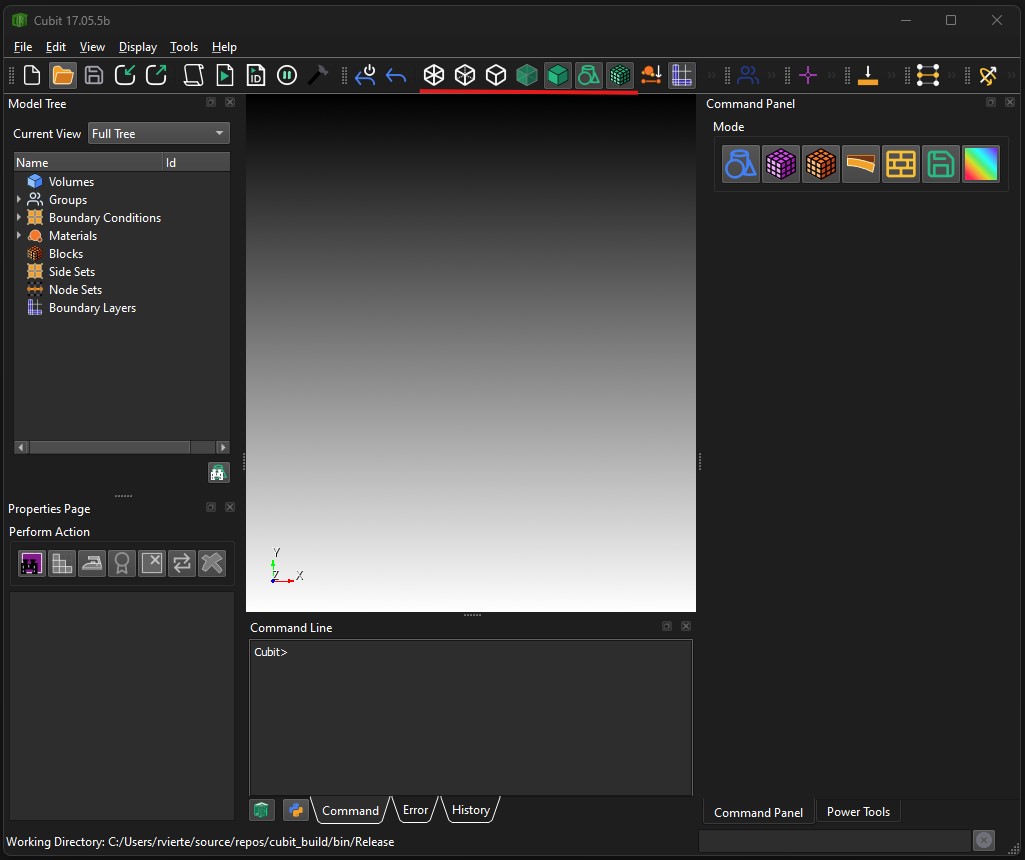Viewport: 1025px width, 860px height.
Task: Toggle the mesh display mode in the toolbar
Action: click(619, 75)
